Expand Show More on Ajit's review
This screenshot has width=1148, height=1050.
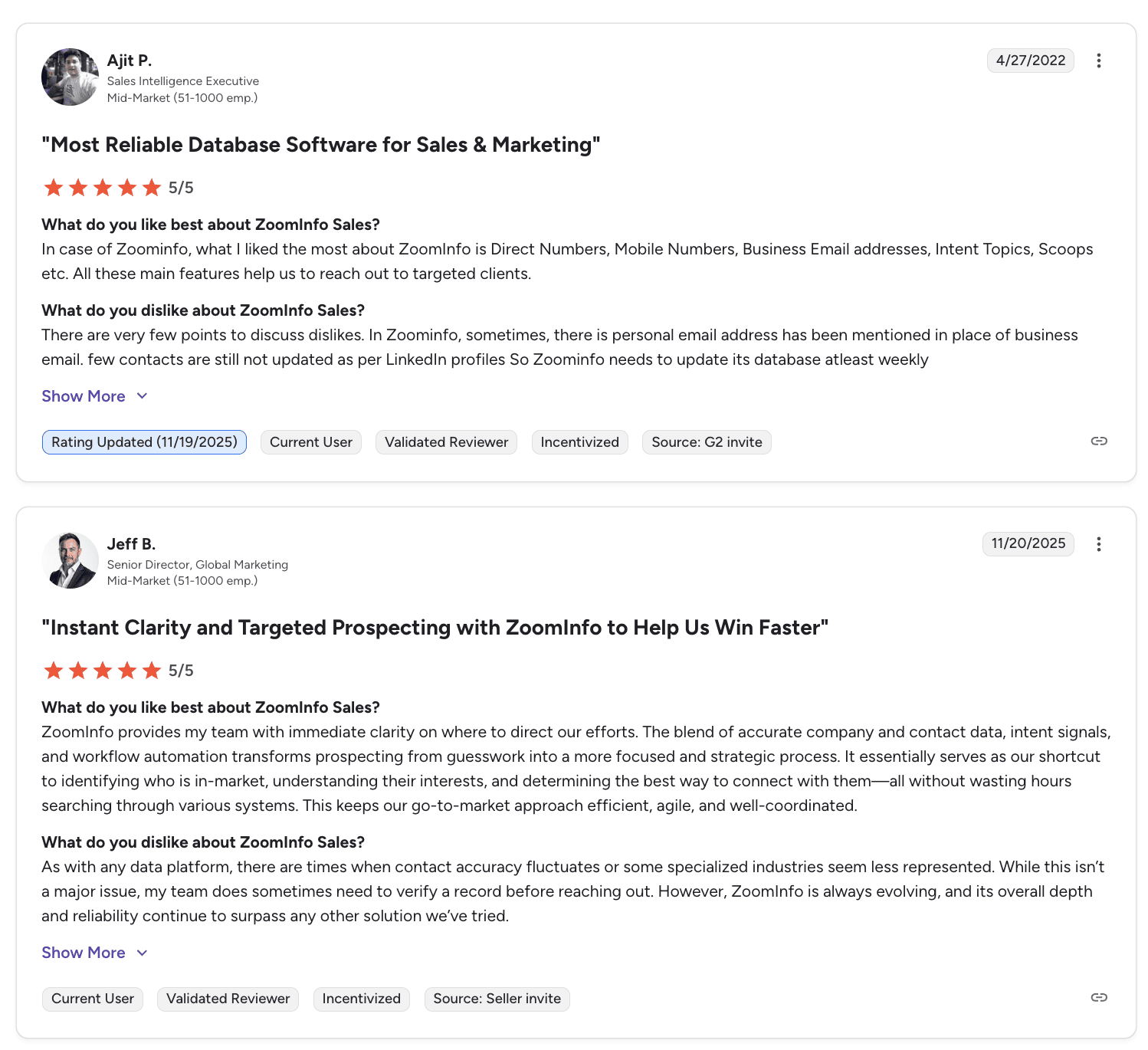click(x=84, y=396)
